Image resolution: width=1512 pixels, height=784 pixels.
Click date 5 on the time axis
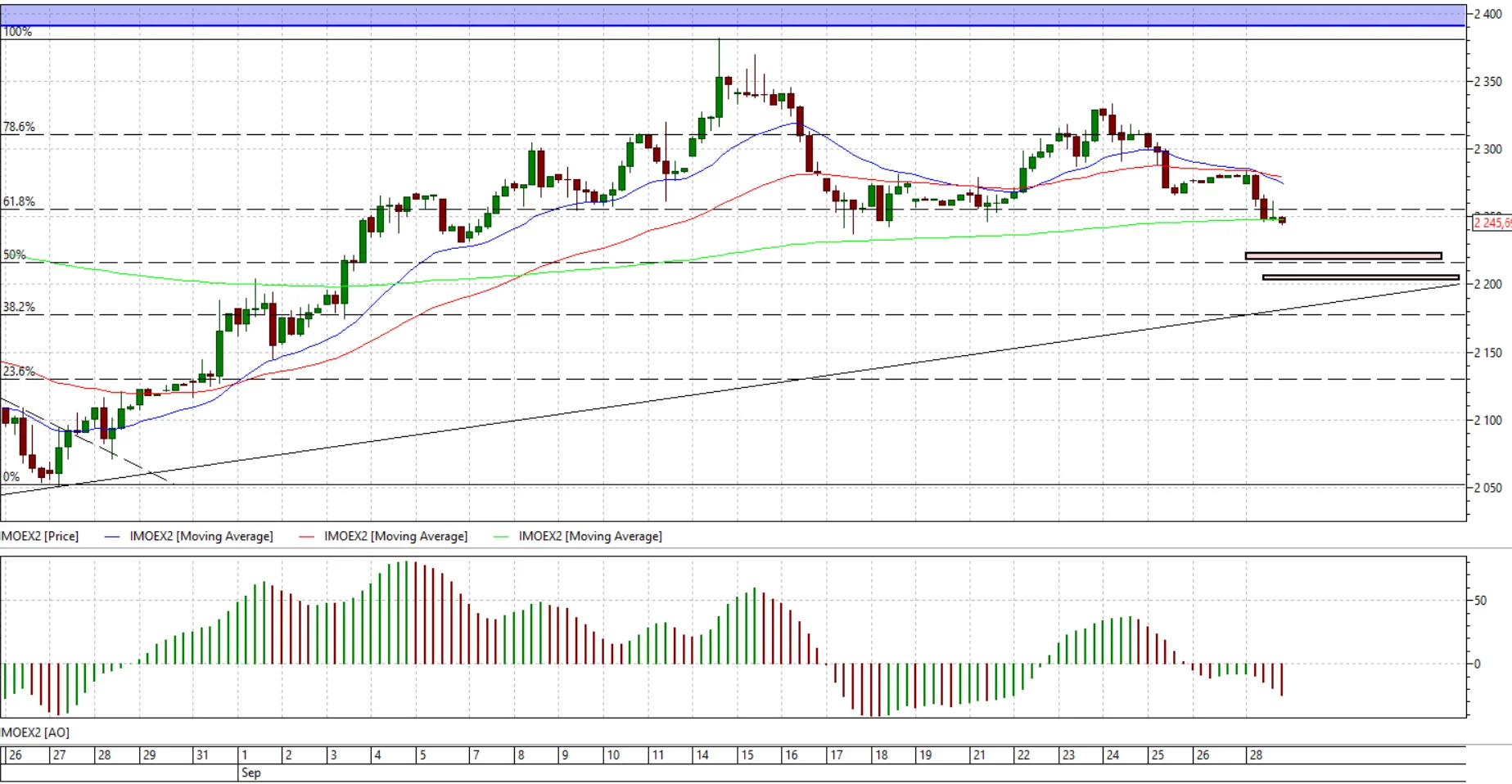(422, 755)
